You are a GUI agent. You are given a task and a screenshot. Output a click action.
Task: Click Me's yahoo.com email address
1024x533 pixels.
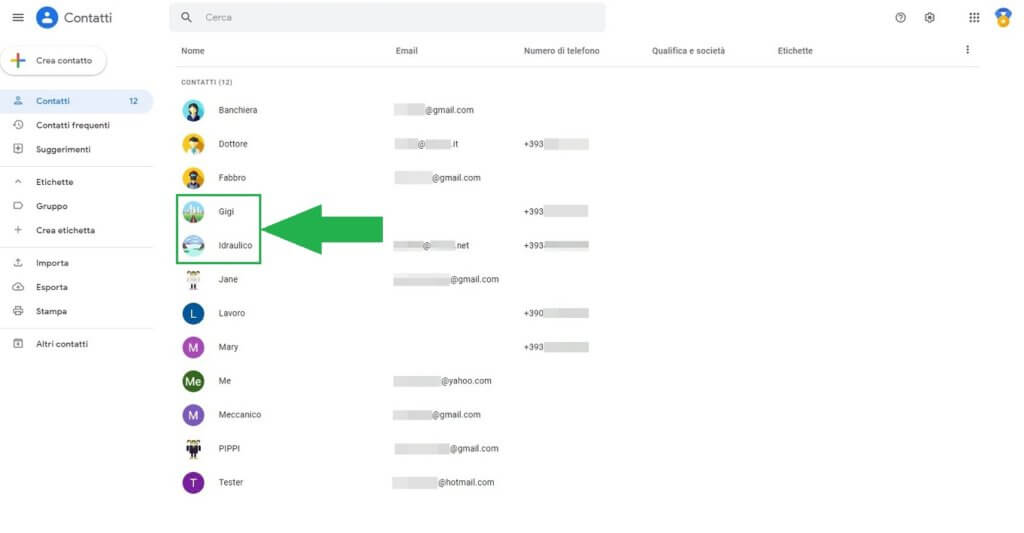[442, 381]
